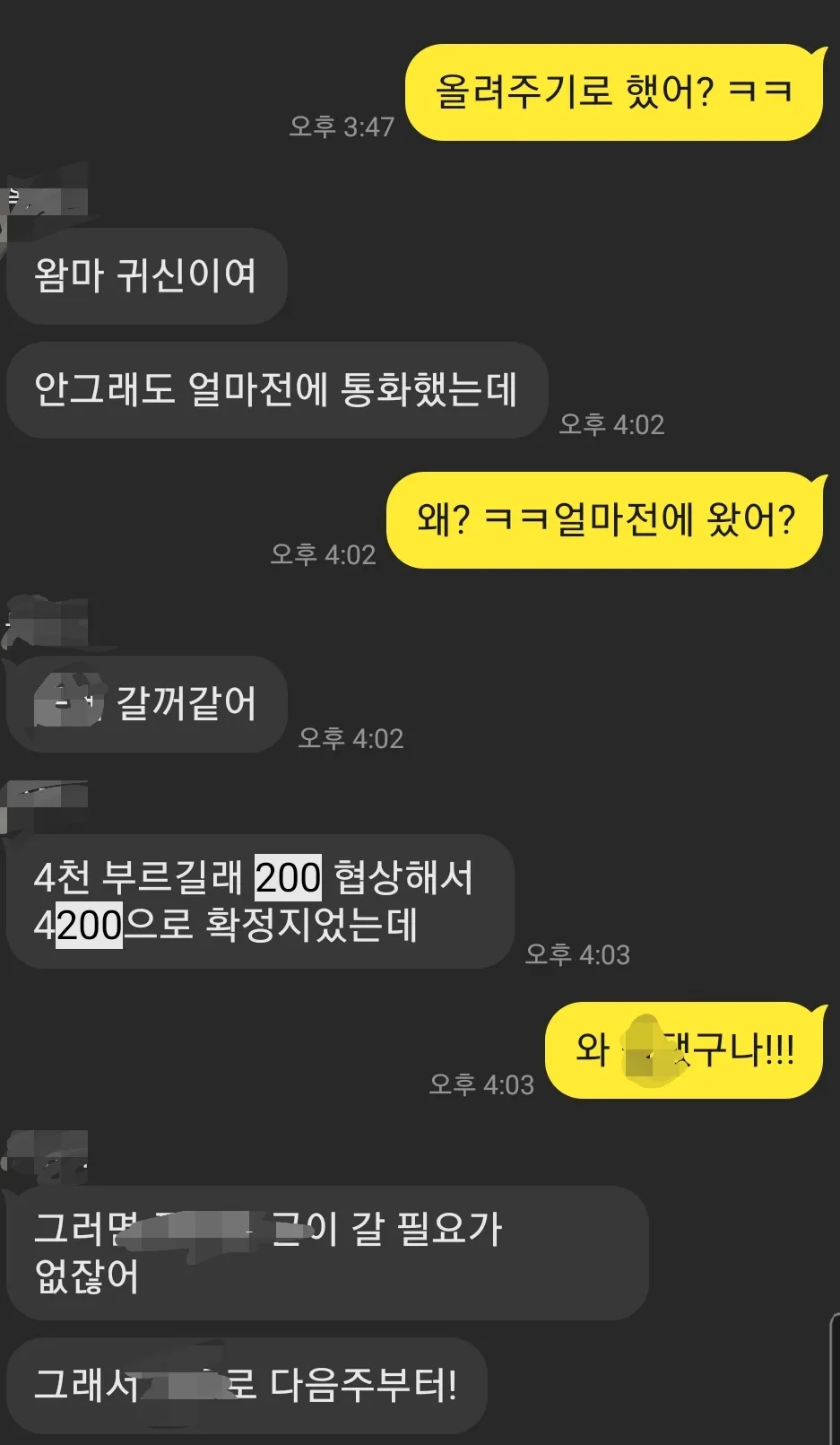Tap the sender avatar above the "그러면" message
The height and width of the screenshot is (1445, 840).
(x=45, y=1153)
